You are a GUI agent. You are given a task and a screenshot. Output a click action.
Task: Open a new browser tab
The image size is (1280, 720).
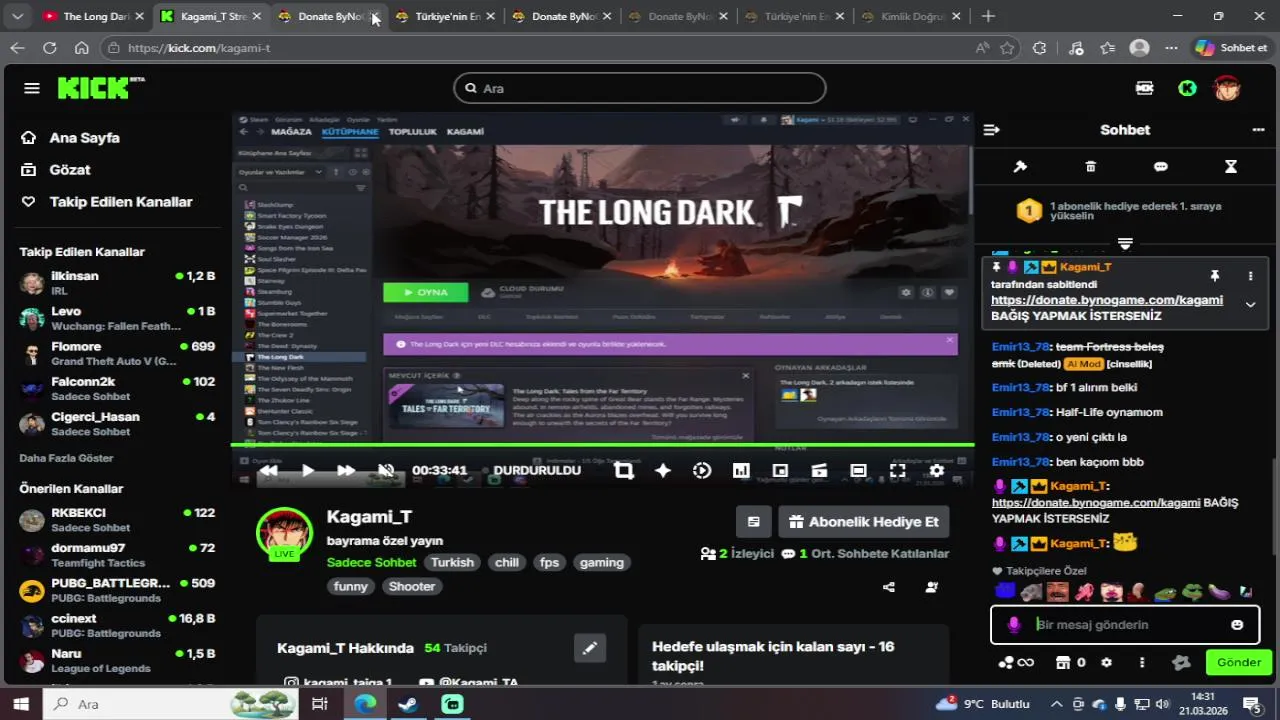[x=988, y=16]
